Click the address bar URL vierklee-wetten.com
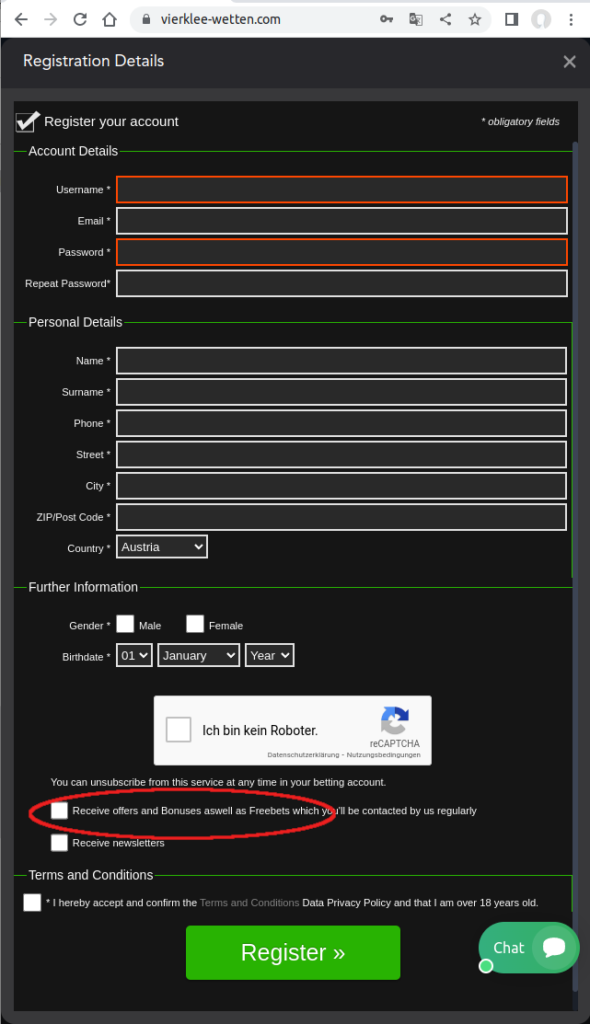The image size is (590, 1024). (x=221, y=20)
